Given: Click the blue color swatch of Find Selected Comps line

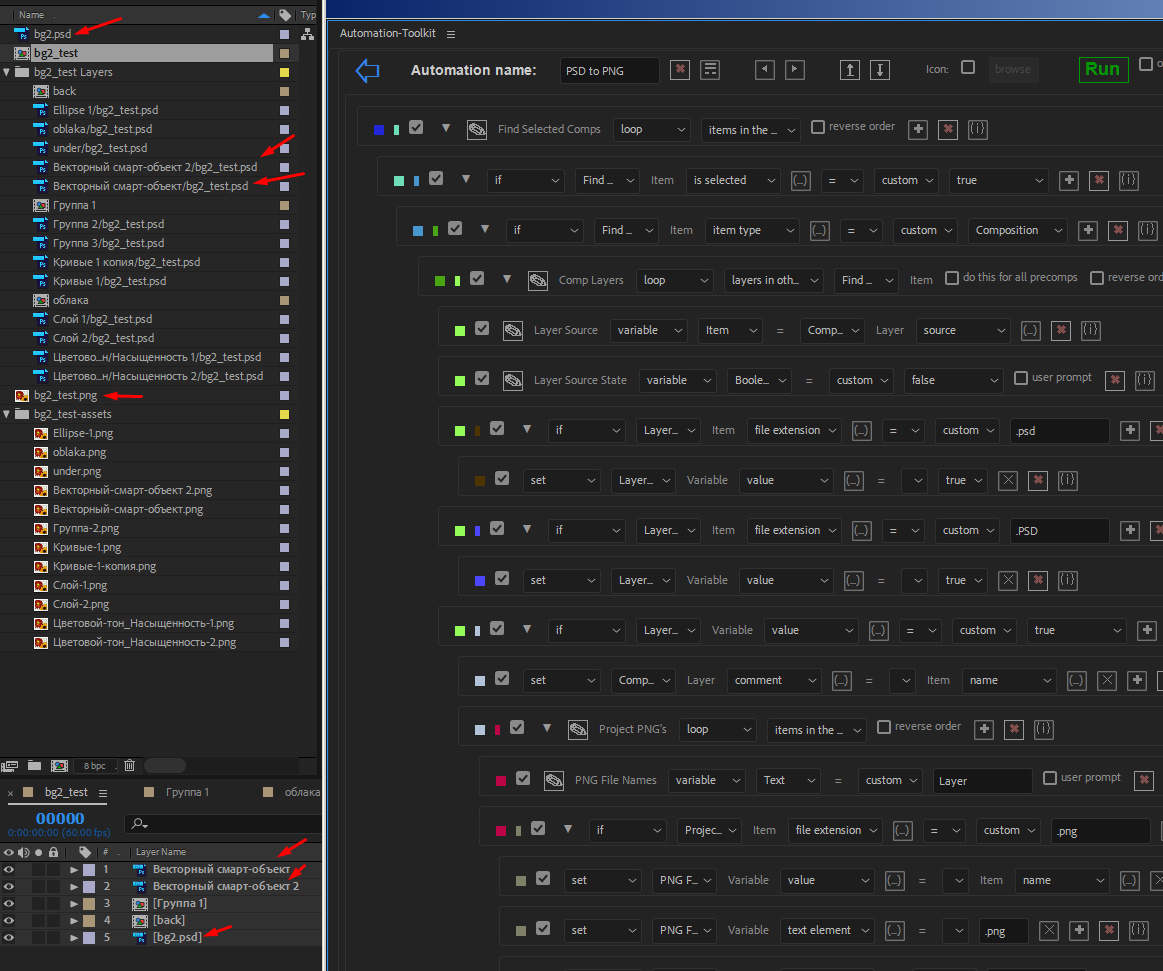Looking at the screenshot, I should (x=379, y=130).
